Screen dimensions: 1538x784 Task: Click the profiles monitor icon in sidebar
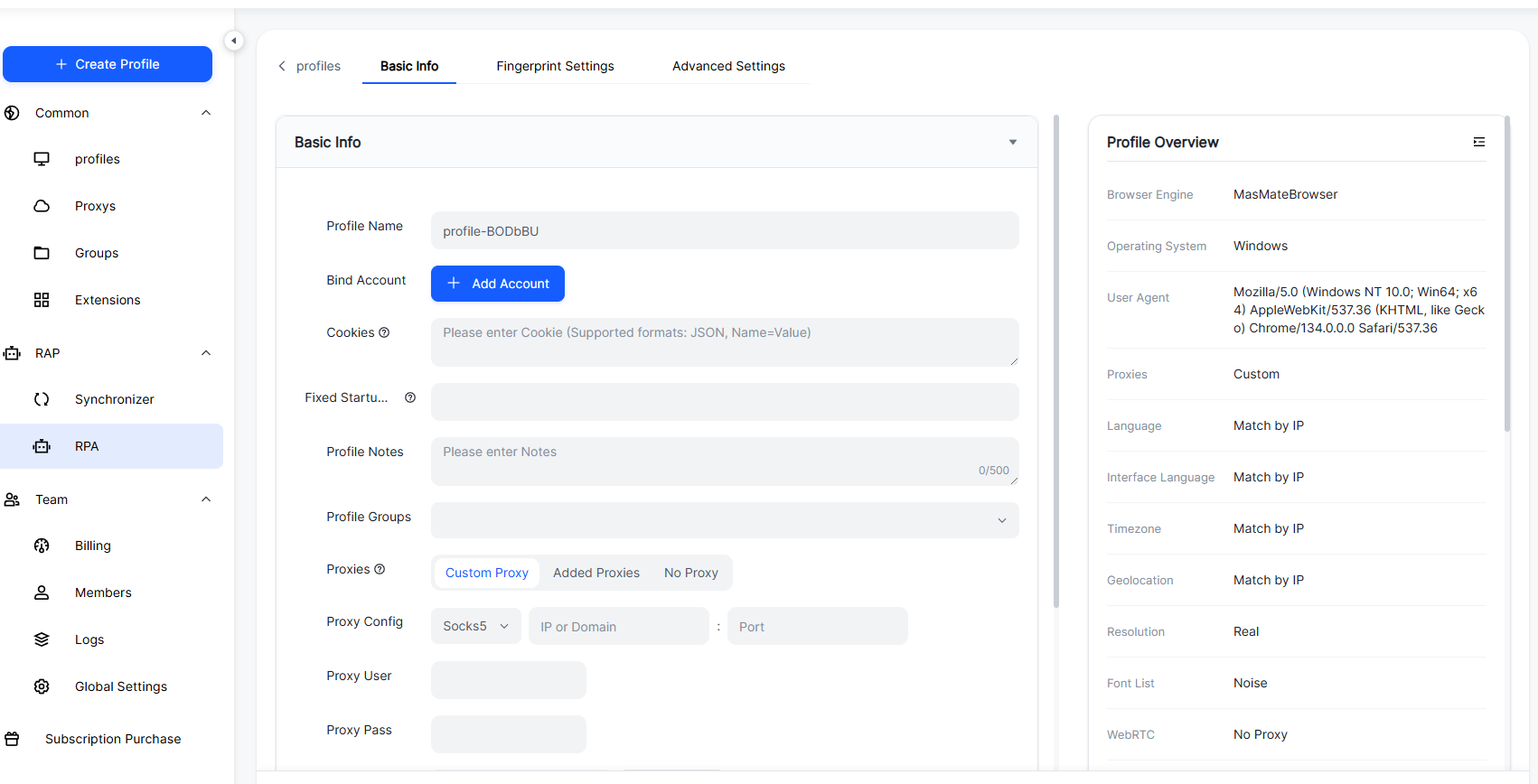point(42,159)
